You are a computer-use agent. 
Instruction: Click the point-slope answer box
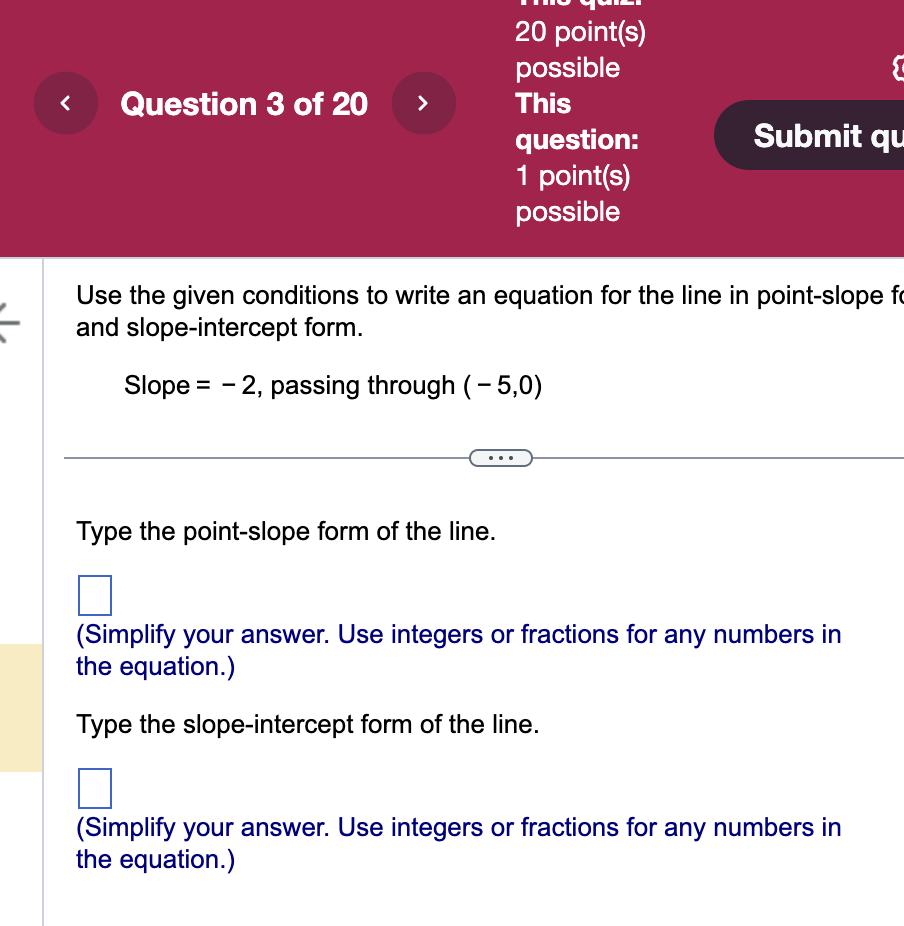pos(94,594)
